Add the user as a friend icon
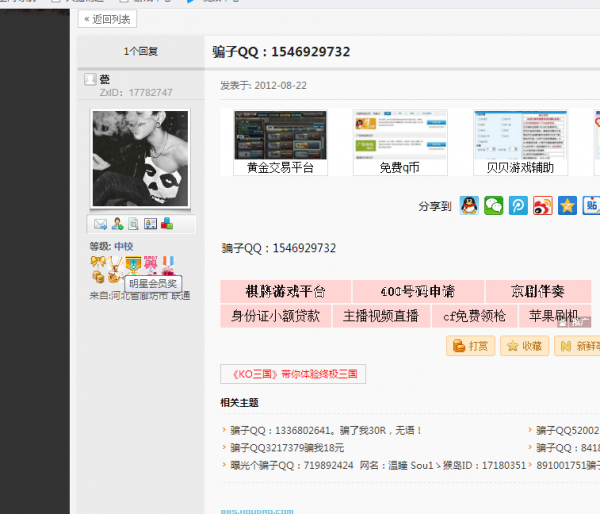Image resolution: width=600 pixels, height=514 pixels. 117,224
